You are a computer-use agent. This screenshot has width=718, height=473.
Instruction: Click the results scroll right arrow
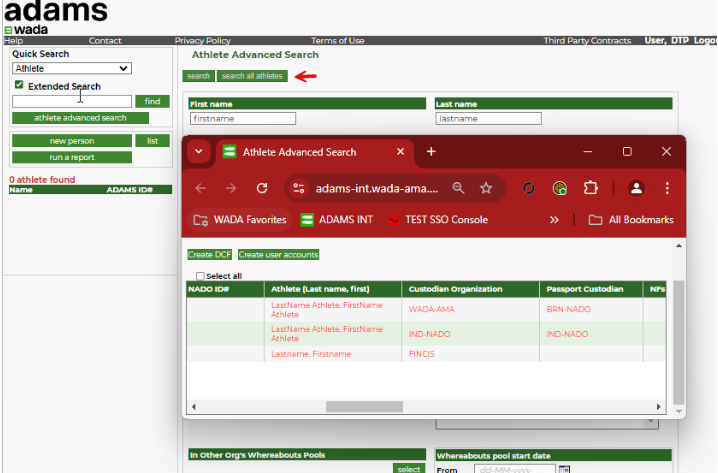coord(658,407)
